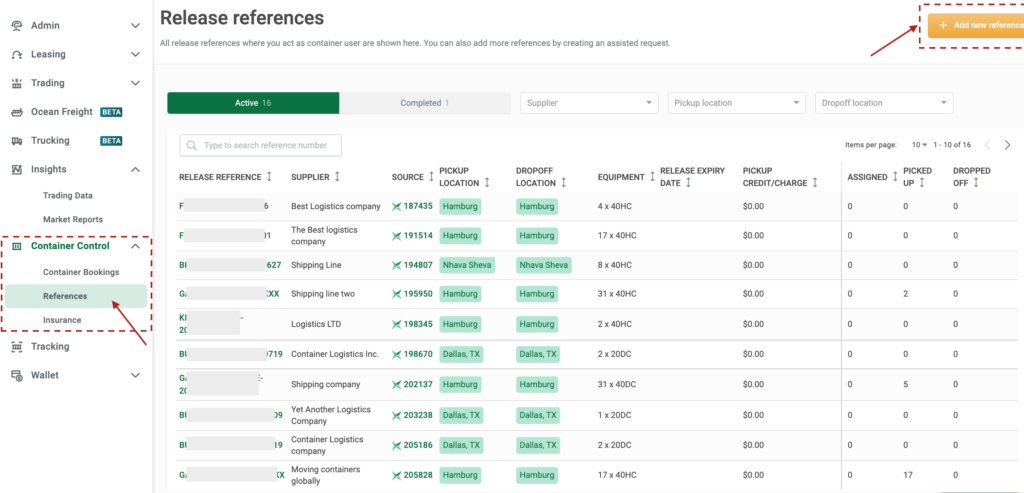This screenshot has width=1024, height=493.
Task: Expand the Leasing menu section
Action: coord(135,54)
